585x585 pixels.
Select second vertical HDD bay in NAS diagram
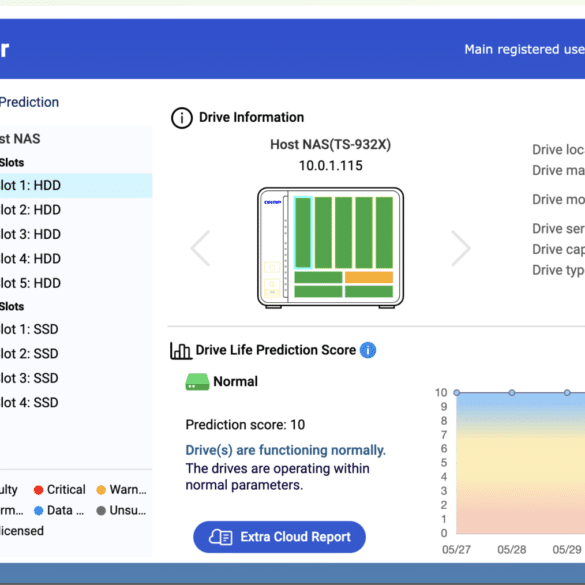click(323, 232)
